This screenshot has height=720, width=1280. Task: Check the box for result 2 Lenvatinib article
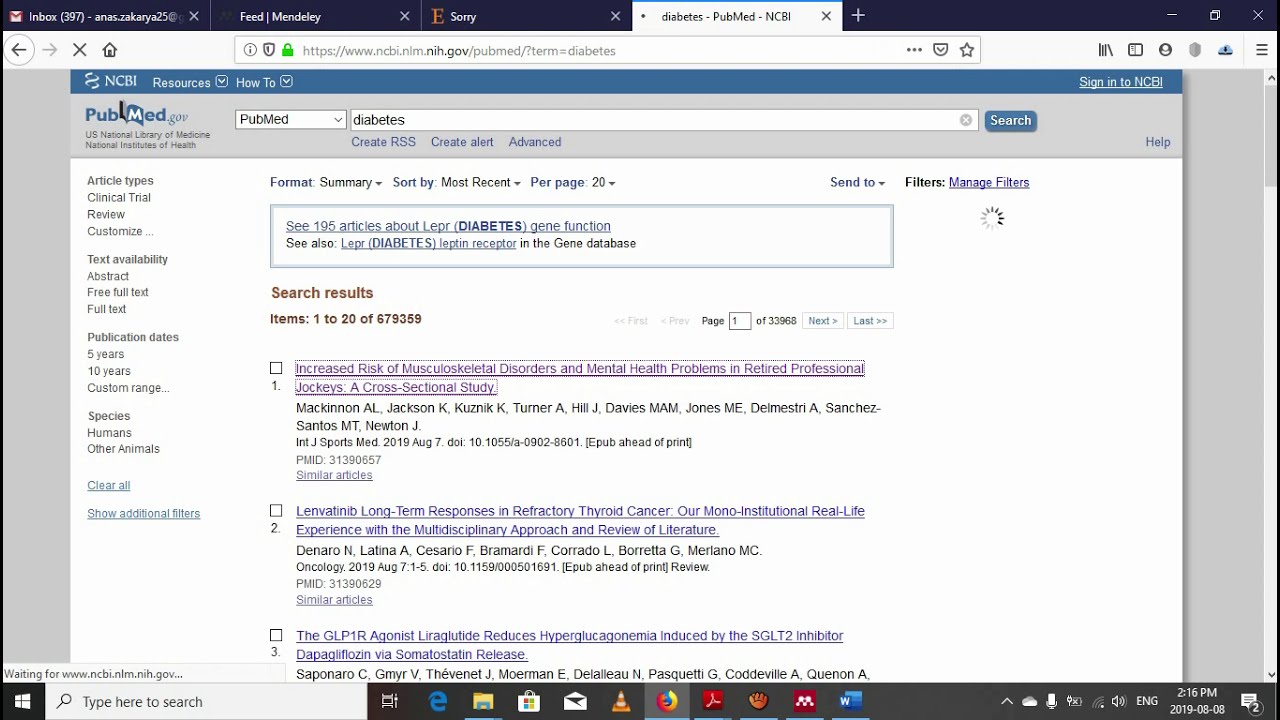pos(276,510)
